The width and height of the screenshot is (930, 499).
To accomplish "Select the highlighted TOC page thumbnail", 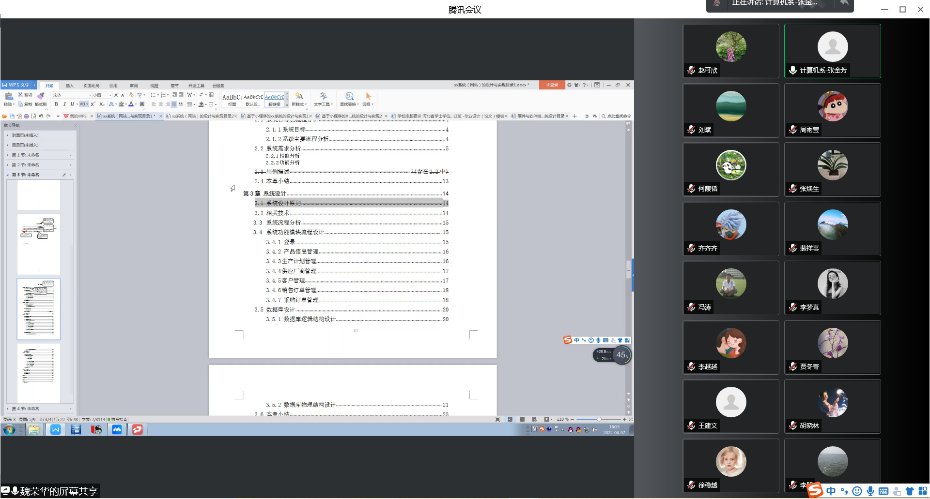I will coord(39,309).
